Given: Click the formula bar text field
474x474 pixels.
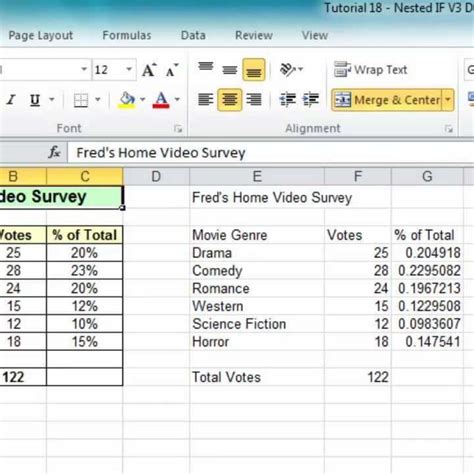Looking at the screenshot, I should pyautogui.click(x=271, y=153).
